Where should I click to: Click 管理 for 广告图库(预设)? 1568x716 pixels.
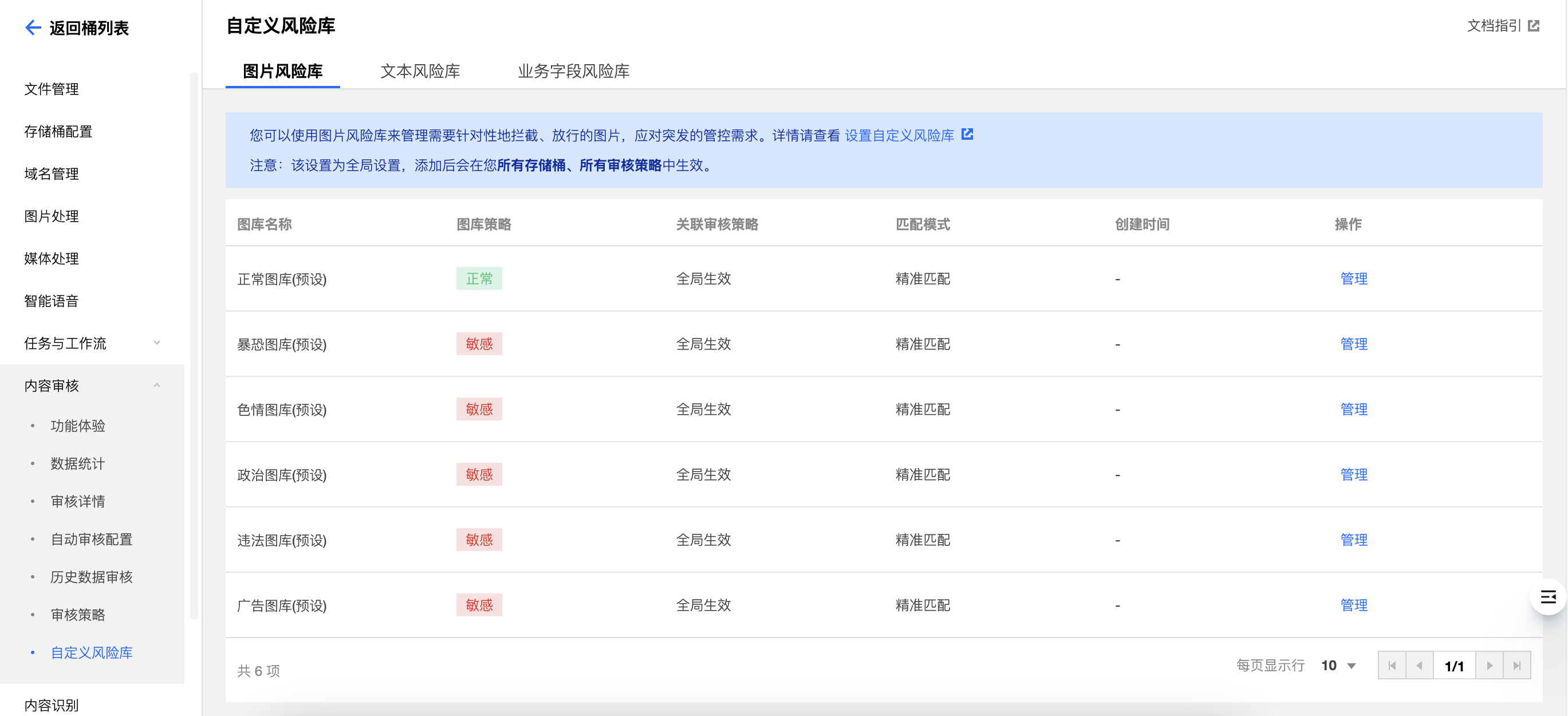pos(1353,605)
